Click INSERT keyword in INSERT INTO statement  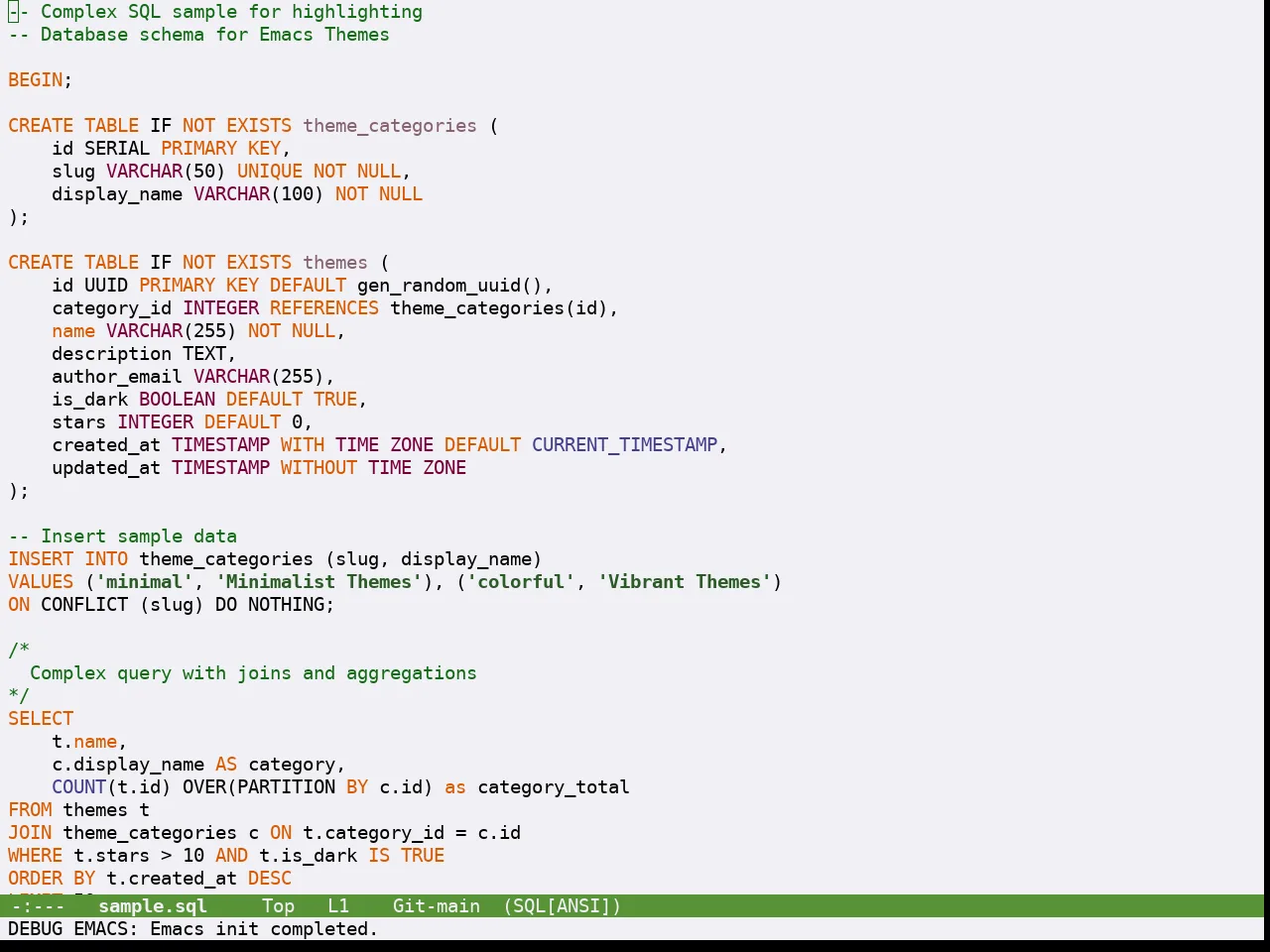coord(41,559)
